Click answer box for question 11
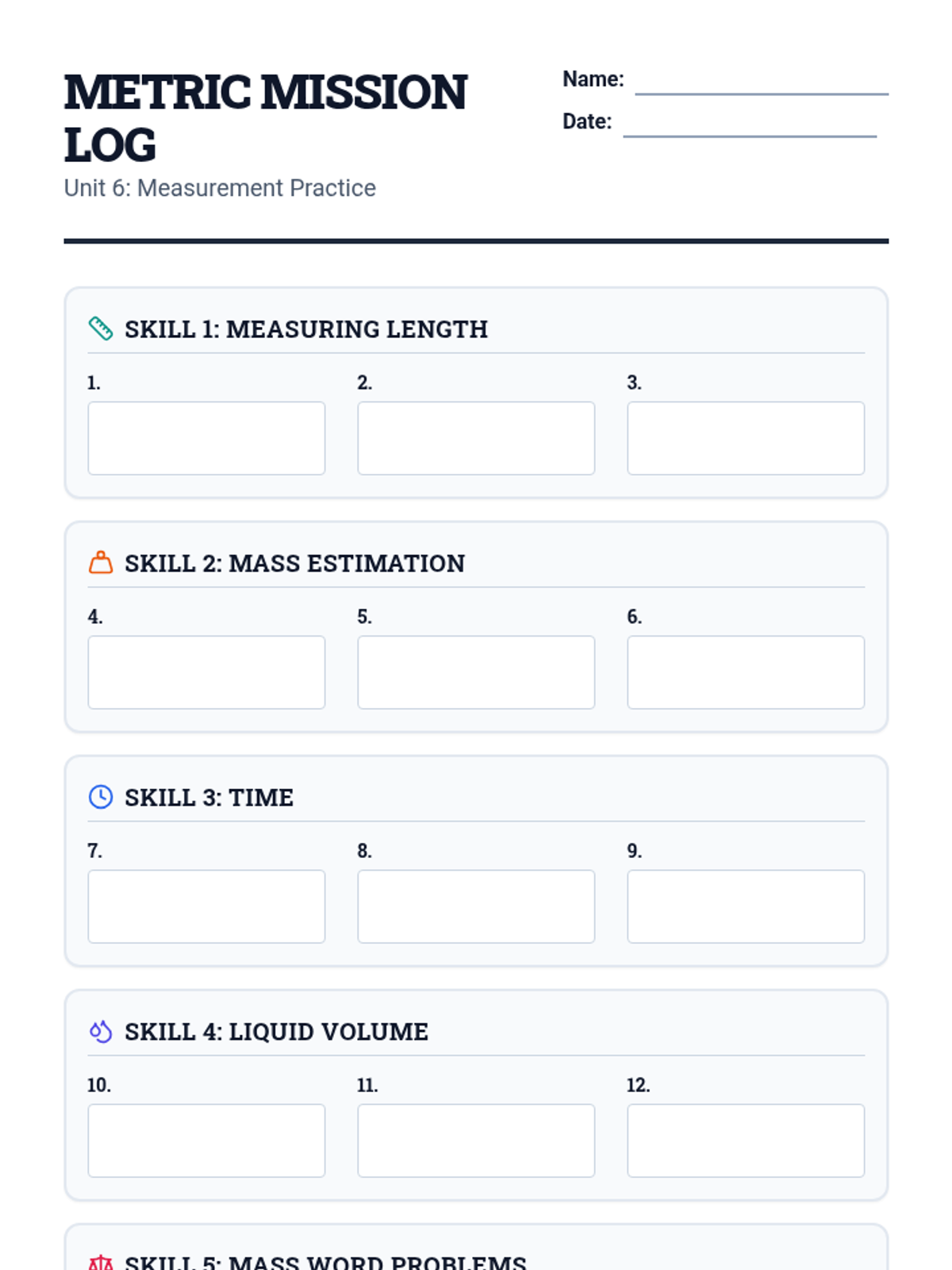Screen dimensions: 952x1270 tap(476, 1141)
